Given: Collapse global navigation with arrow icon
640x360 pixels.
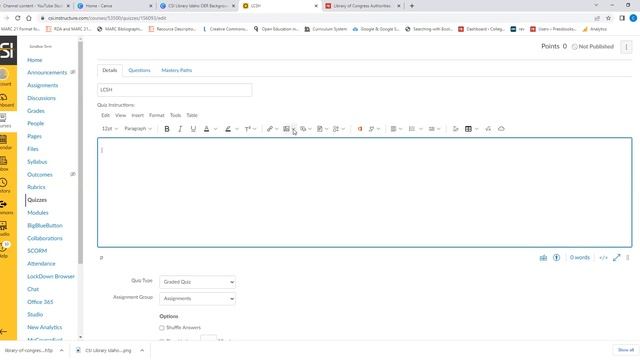Looking at the screenshot, I should click(4, 331).
